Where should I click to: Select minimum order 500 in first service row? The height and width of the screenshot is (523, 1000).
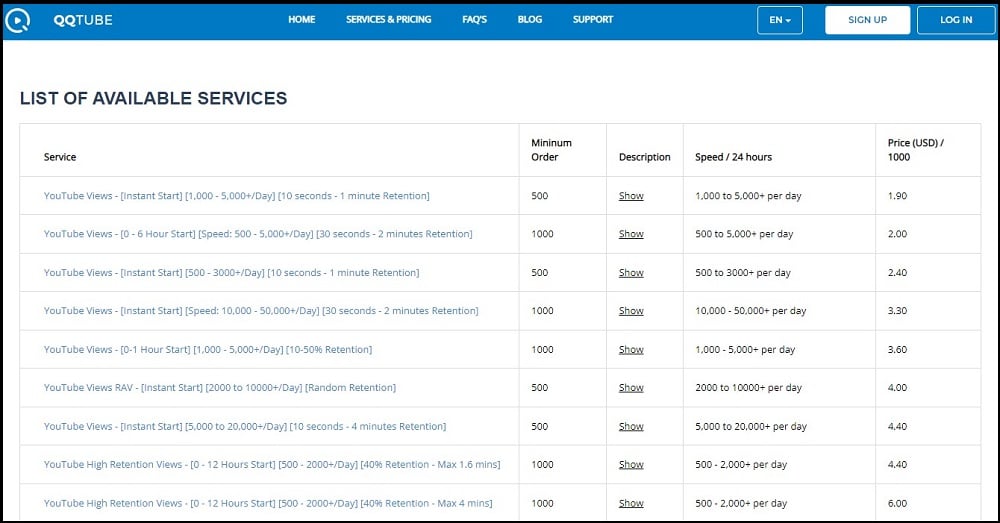[540, 196]
